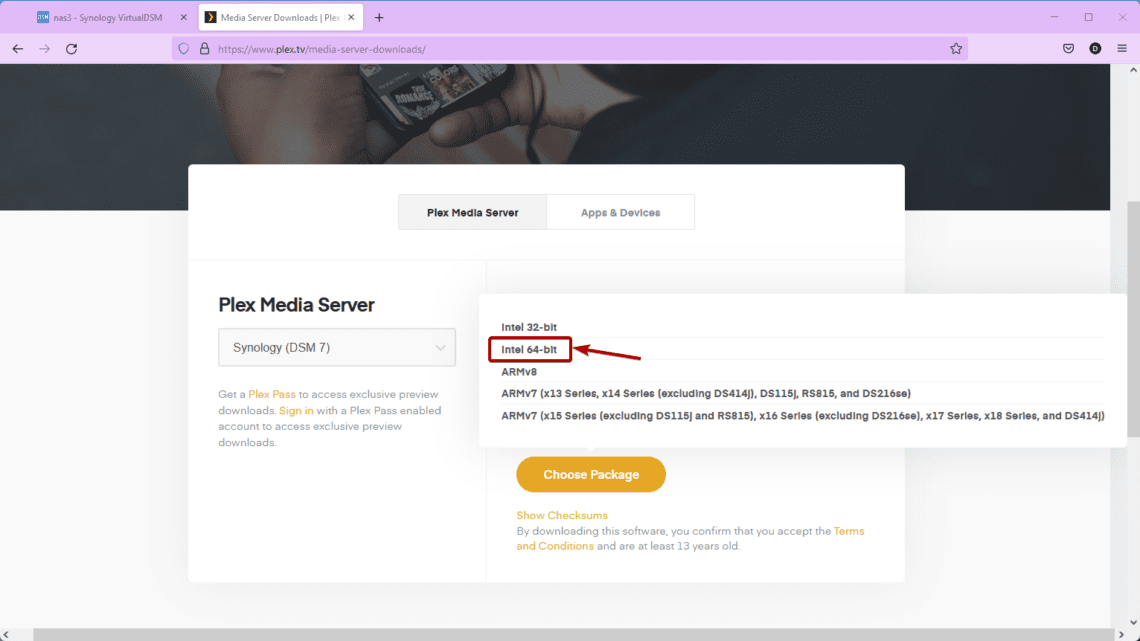Click the scroll down arrow
1140x641 pixels.
point(1133,623)
